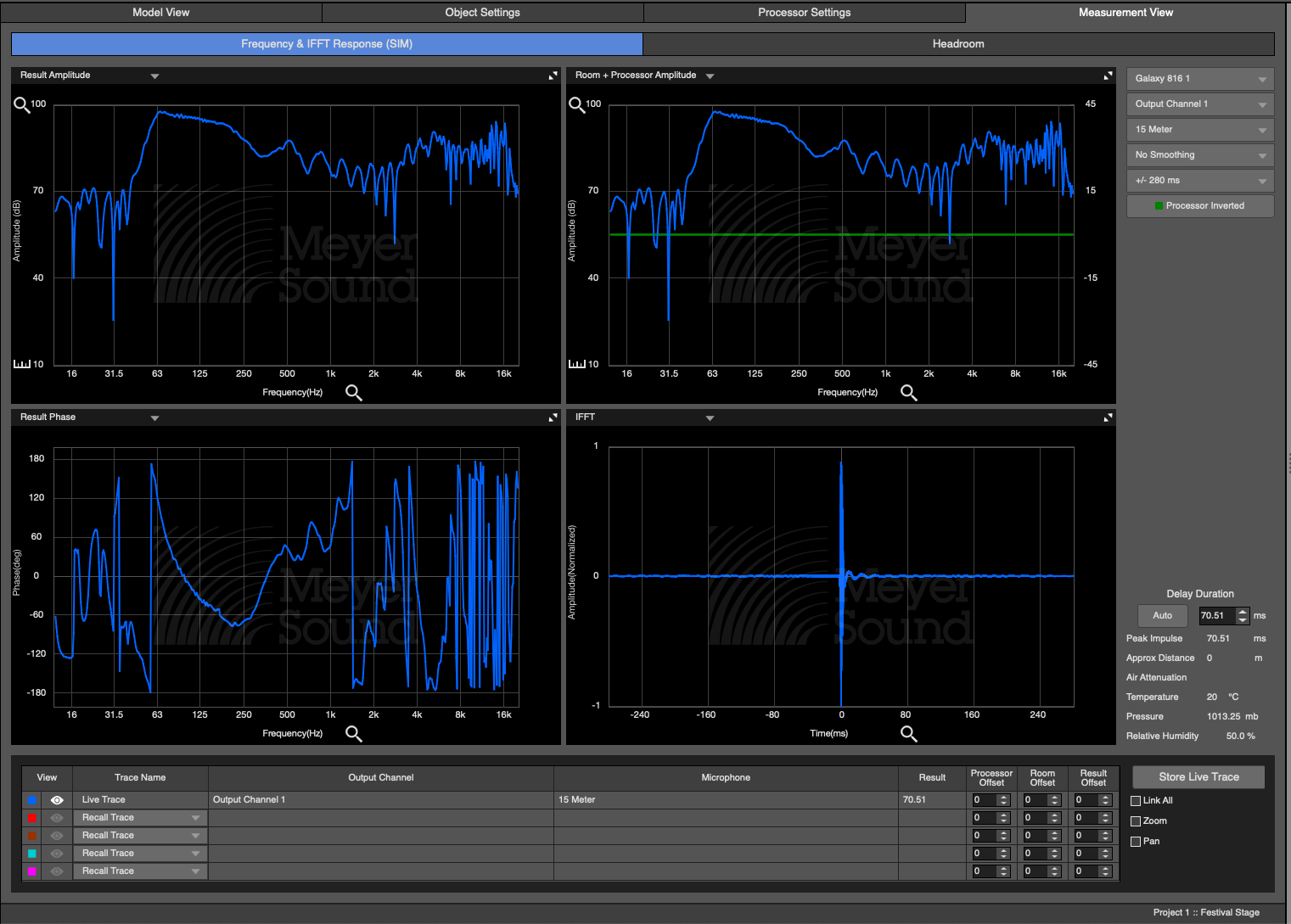Click the Auto delay button

(1163, 616)
